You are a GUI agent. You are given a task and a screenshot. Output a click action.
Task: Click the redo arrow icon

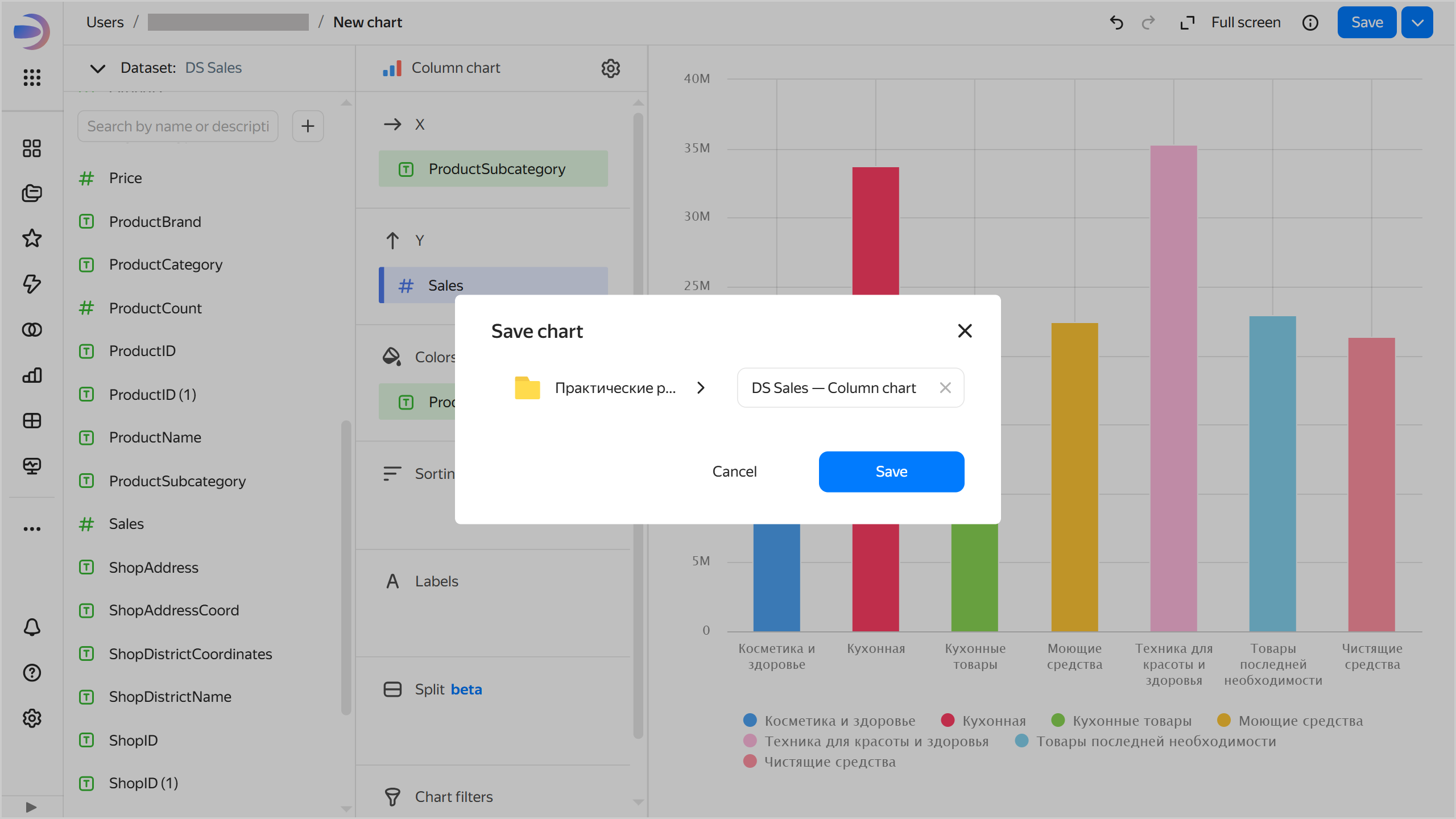click(1148, 23)
